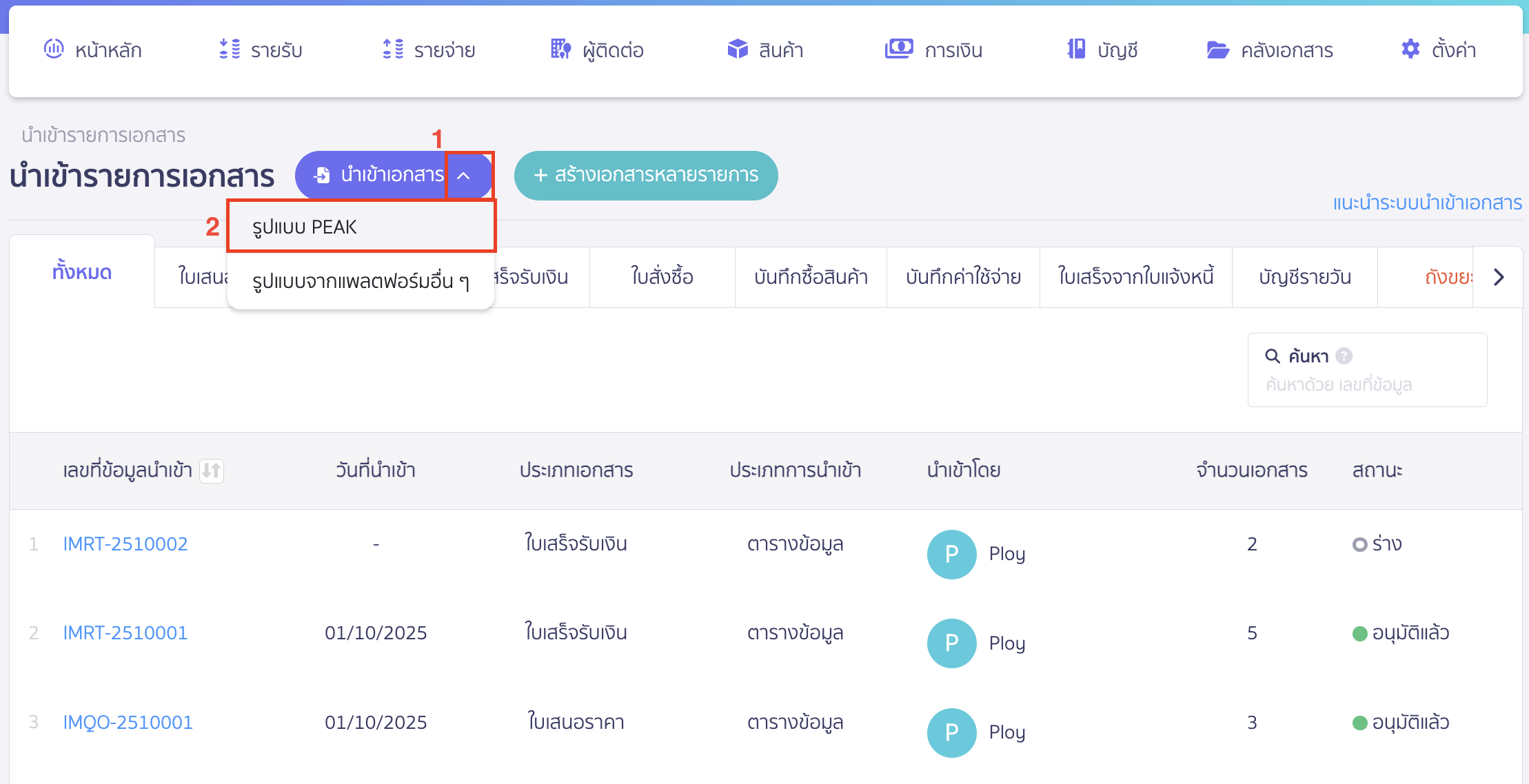Screen dimensions: 1529x784
Task: Click the help question icon beside ค้นหา
Action: tap(1343, 355)
